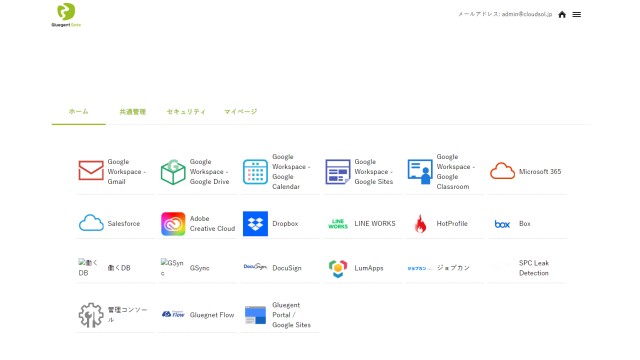
Task: Click the Salesforce cloud icon
Action: click(x=91, y=223)
